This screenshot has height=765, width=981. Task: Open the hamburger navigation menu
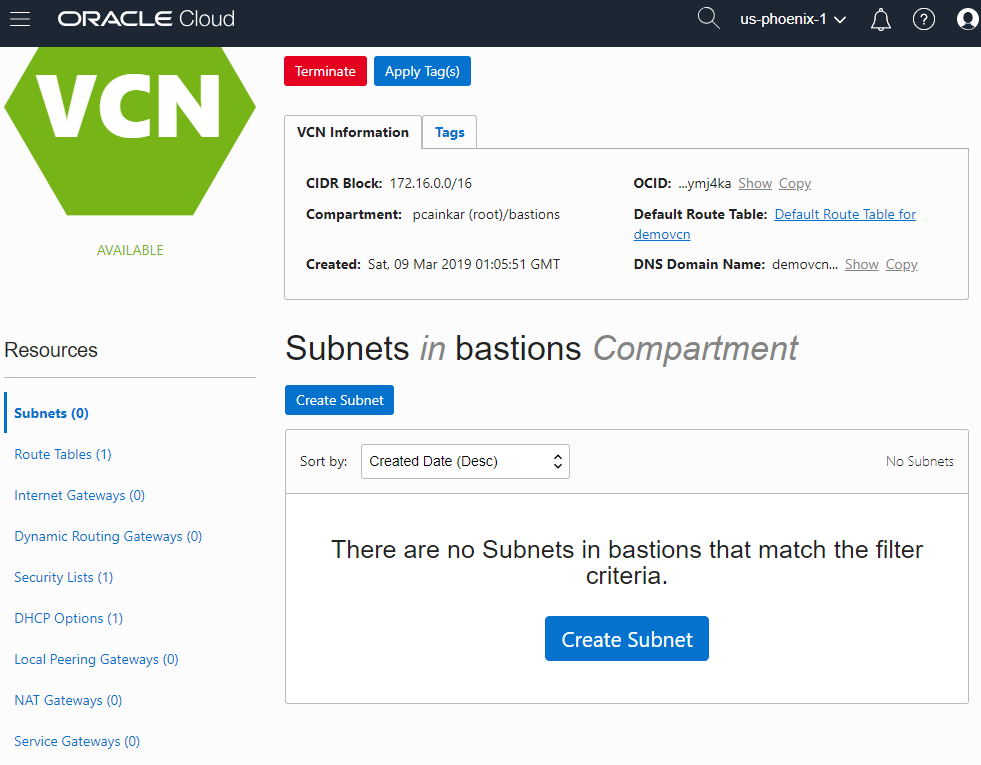(x=20, y=19)
